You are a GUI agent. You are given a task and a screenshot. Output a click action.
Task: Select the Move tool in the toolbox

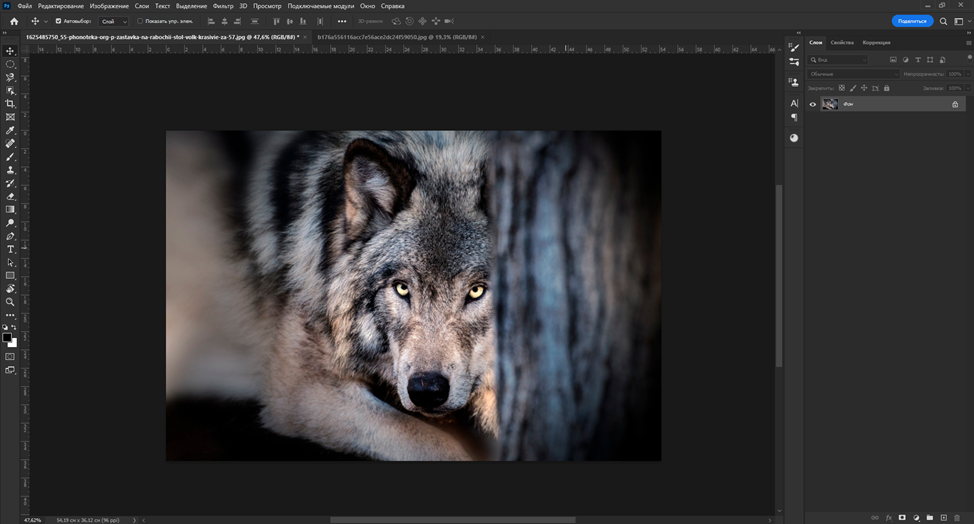10,51
